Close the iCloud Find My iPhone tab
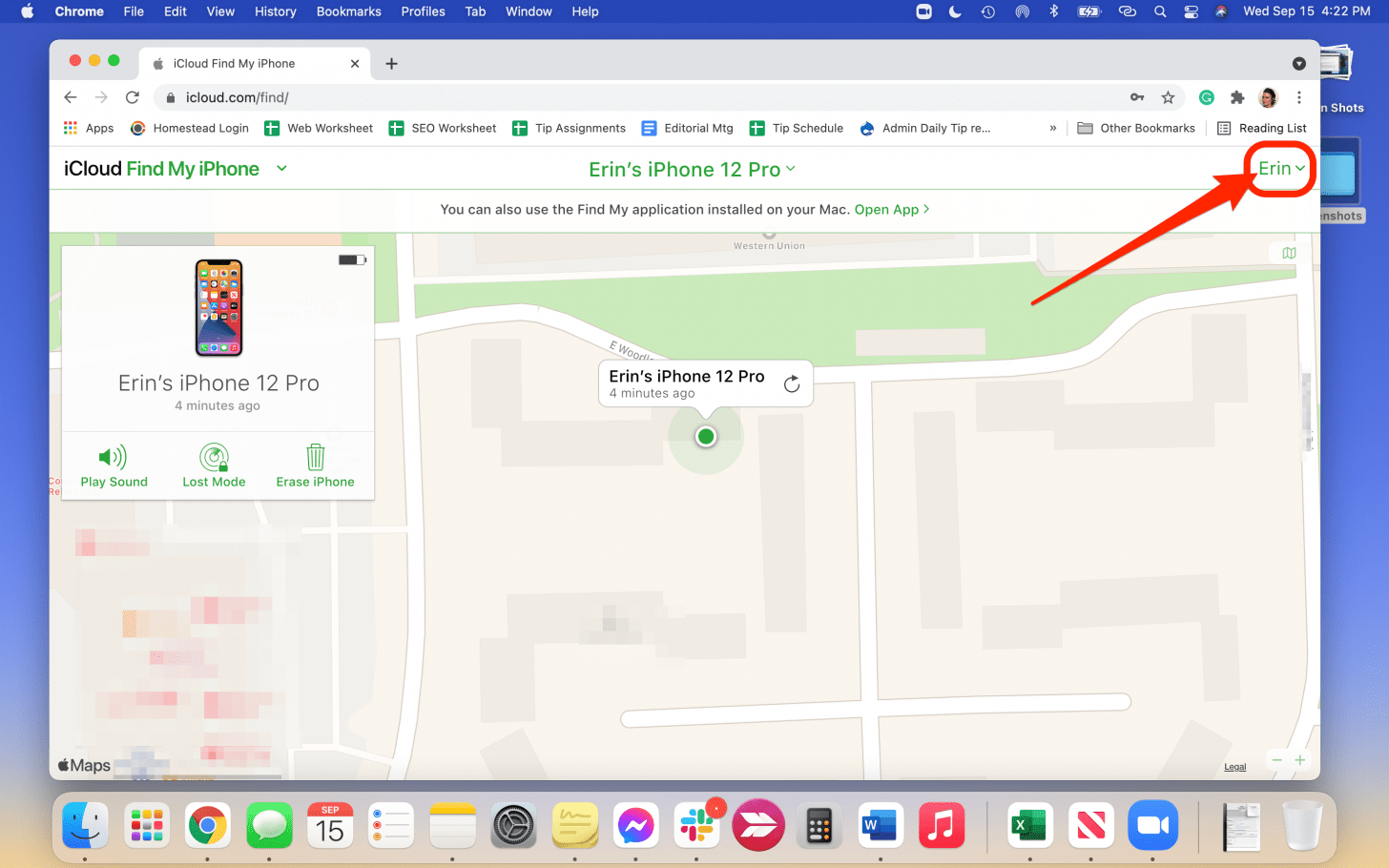Viewport: 1389px width, 868px height. (x=355, y=64)
